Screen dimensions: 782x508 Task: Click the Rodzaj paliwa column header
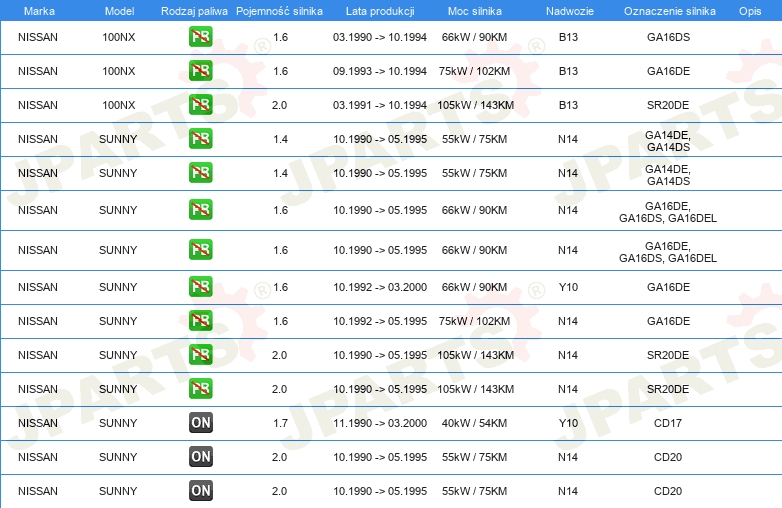pyautogui.click(x=194, y=11)
